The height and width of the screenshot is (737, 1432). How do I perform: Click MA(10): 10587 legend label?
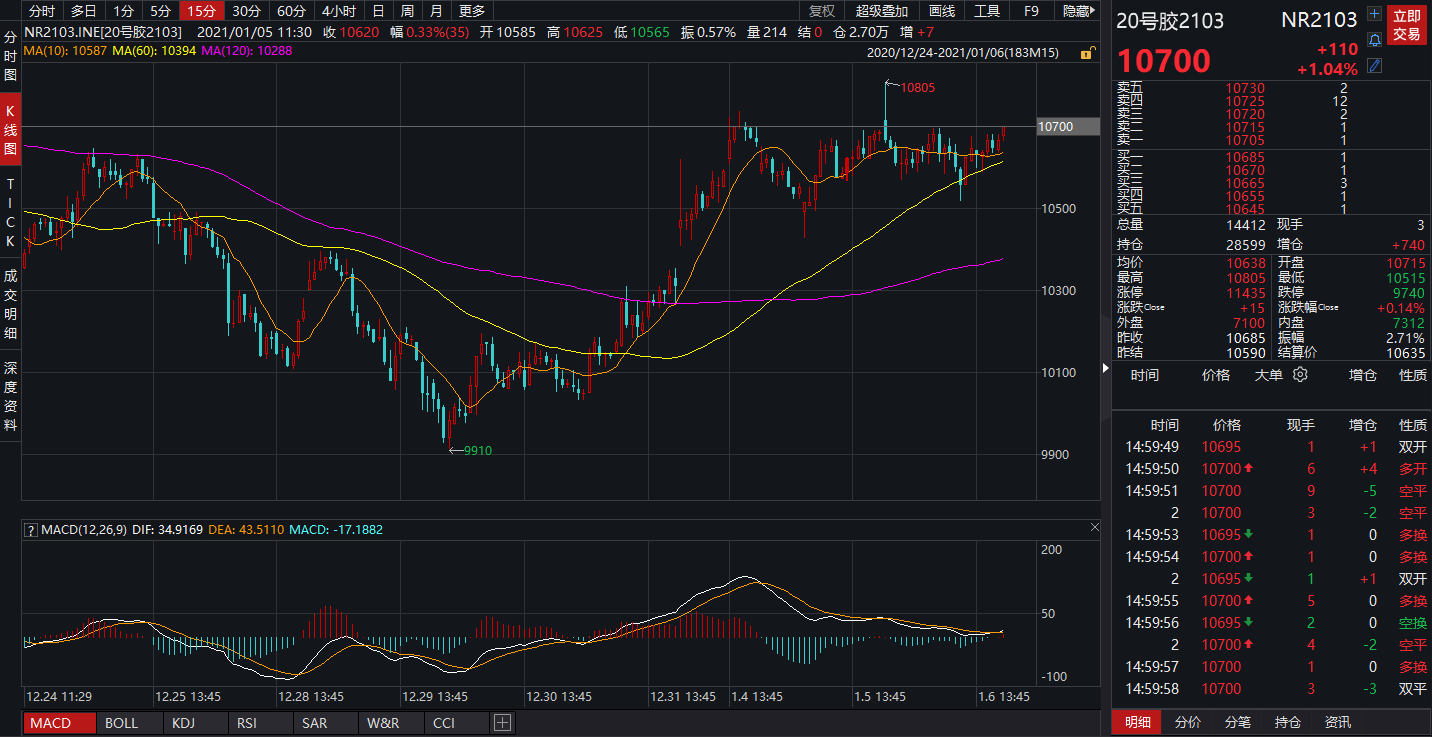65,50
